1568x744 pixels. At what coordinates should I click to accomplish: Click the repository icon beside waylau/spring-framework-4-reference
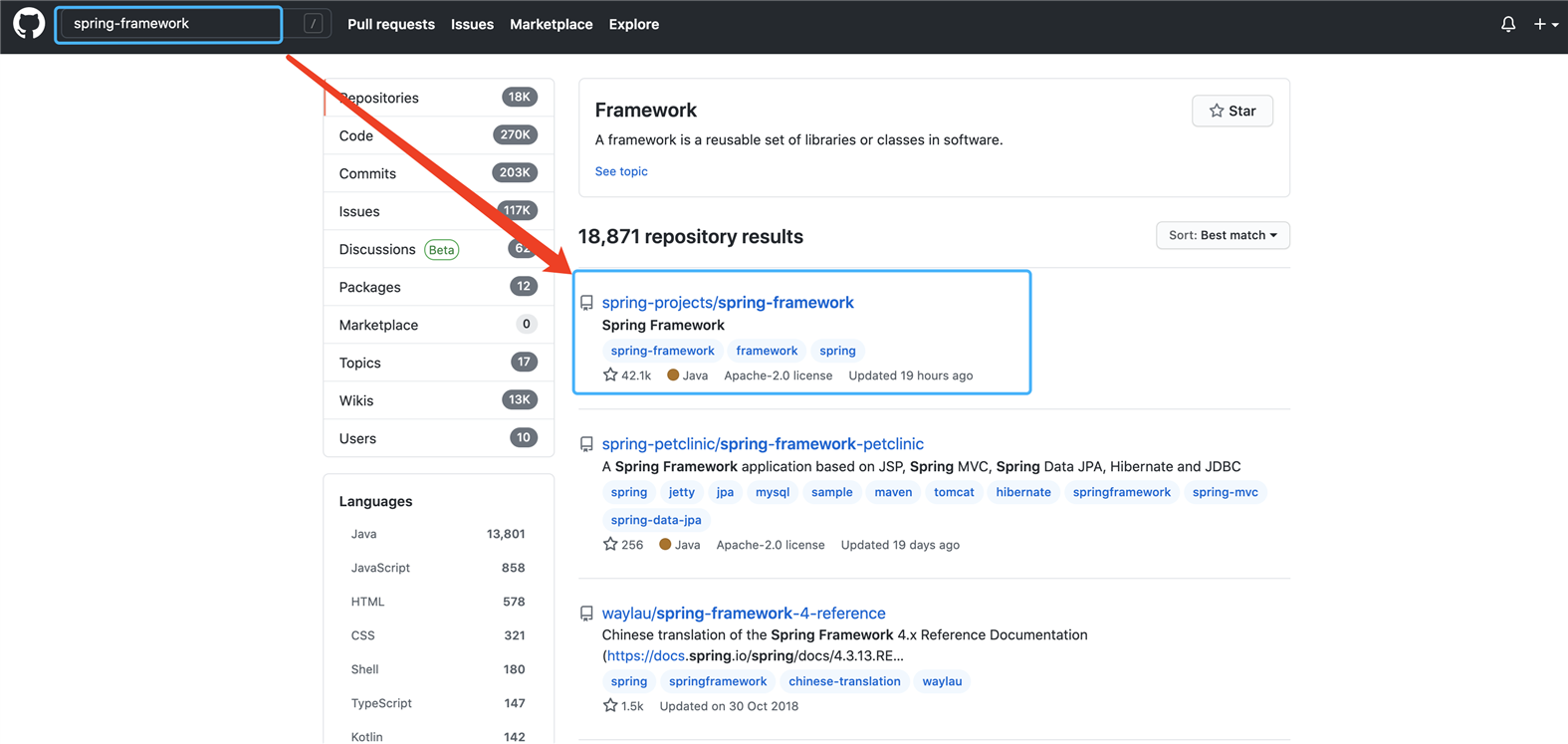(x=586, y=614)
